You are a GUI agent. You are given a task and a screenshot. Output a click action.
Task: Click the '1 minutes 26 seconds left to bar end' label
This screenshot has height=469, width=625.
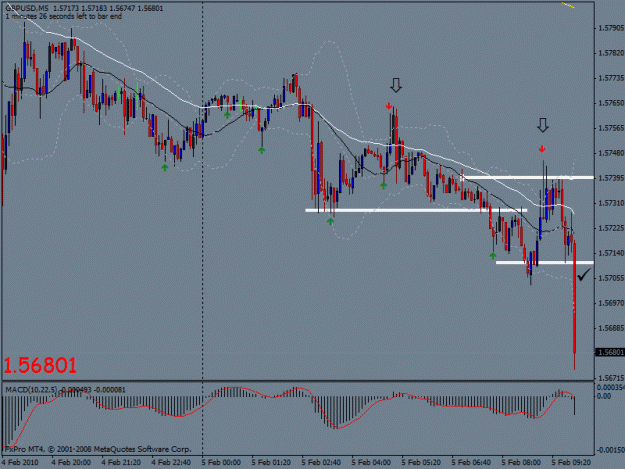coord(64,16)
